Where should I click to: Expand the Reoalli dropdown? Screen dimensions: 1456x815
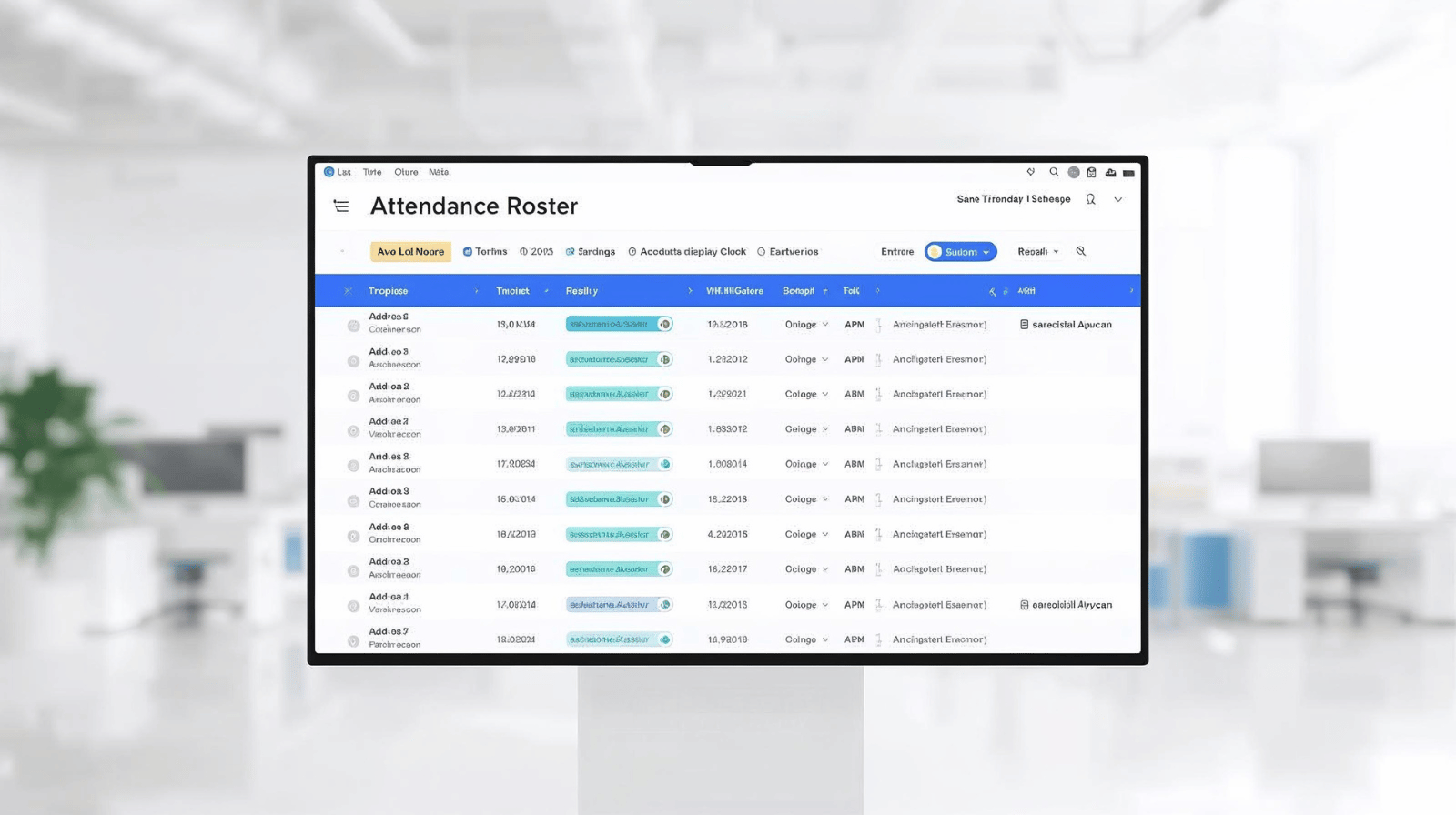coord(1037,252)
